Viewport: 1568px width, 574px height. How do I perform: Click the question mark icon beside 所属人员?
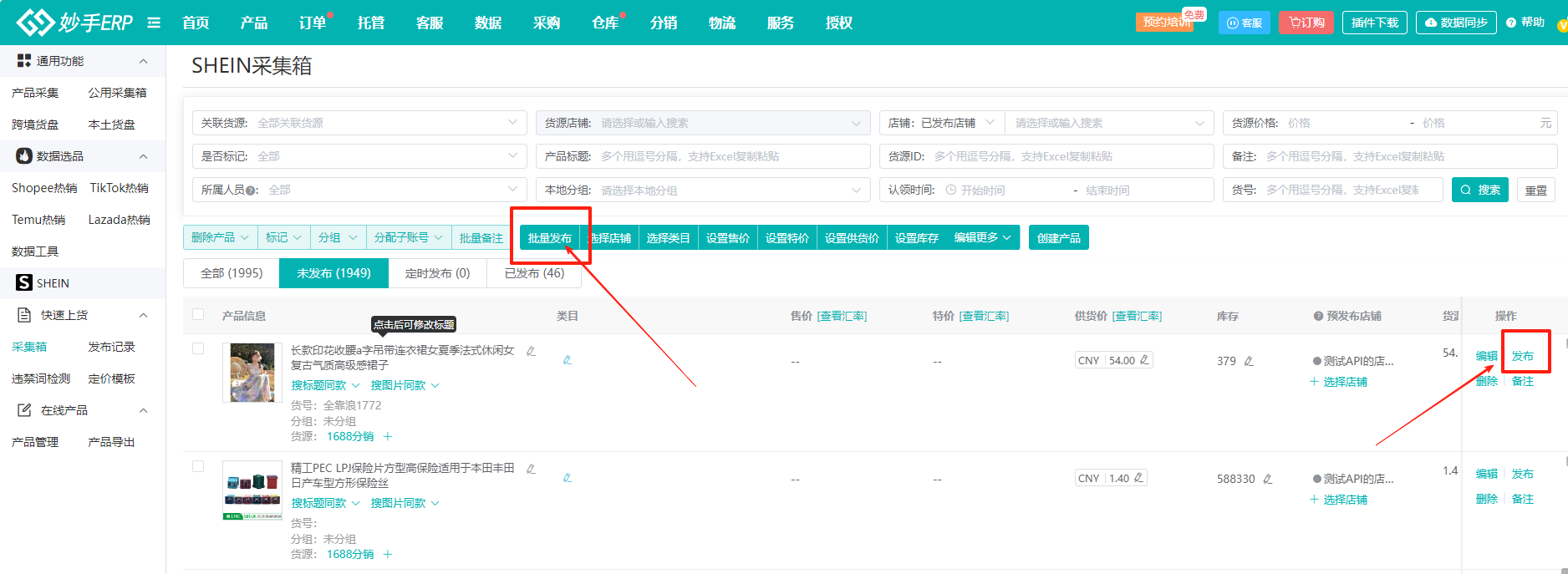(x=251, y=190)
